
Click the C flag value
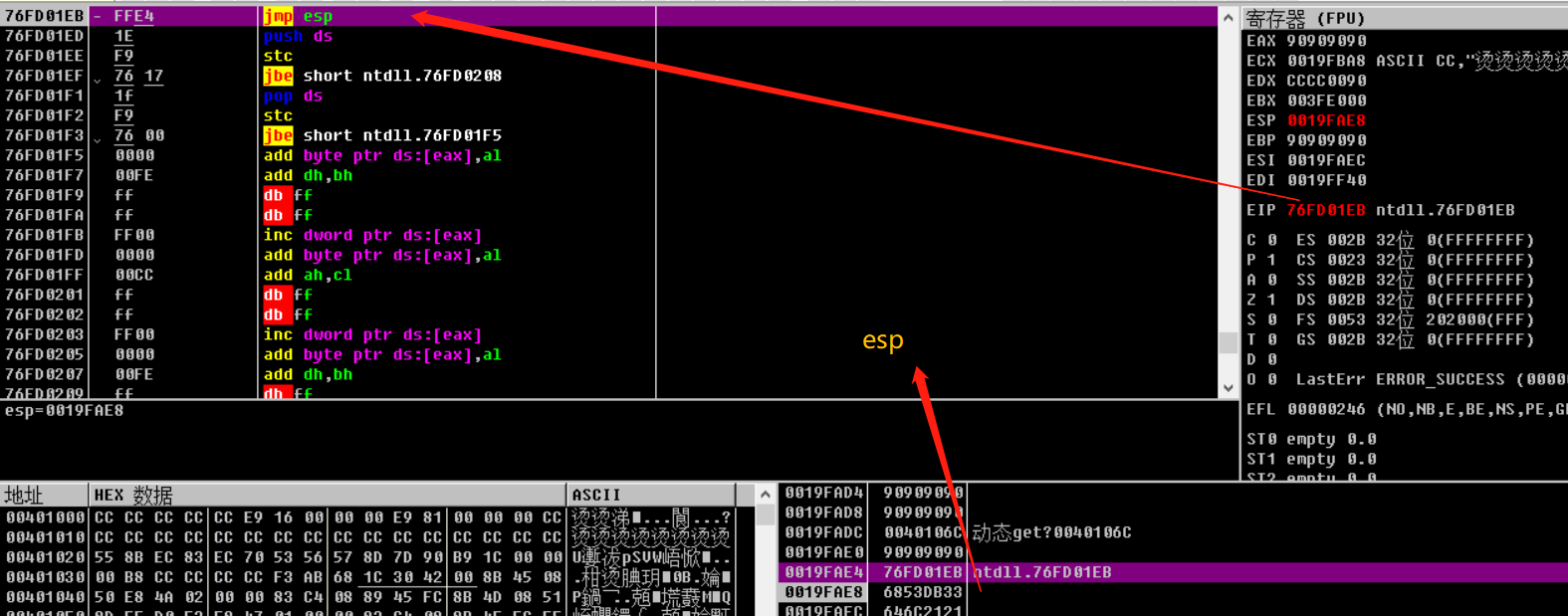1271,240
